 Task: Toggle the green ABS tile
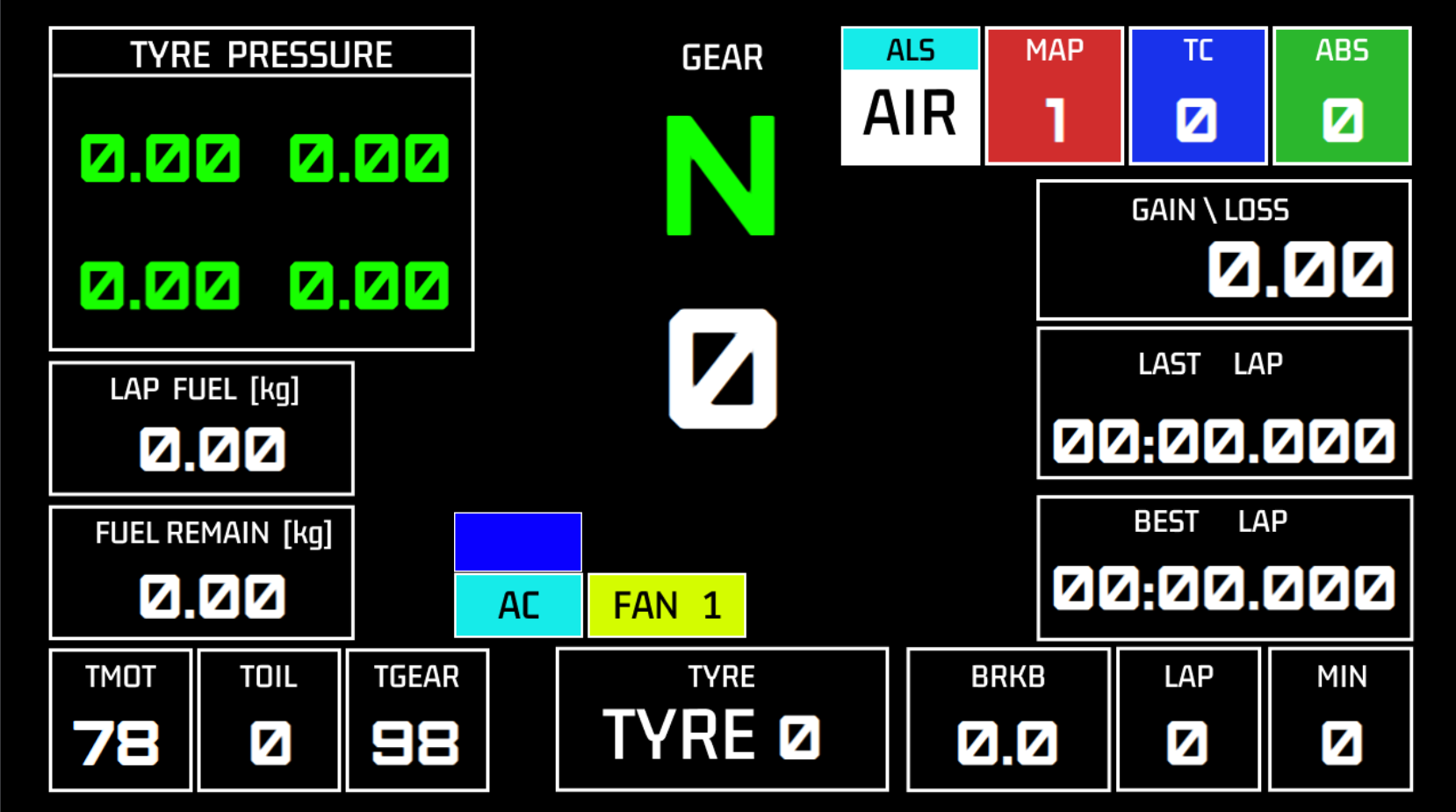pyautogui.click(x=1342, y=97)
